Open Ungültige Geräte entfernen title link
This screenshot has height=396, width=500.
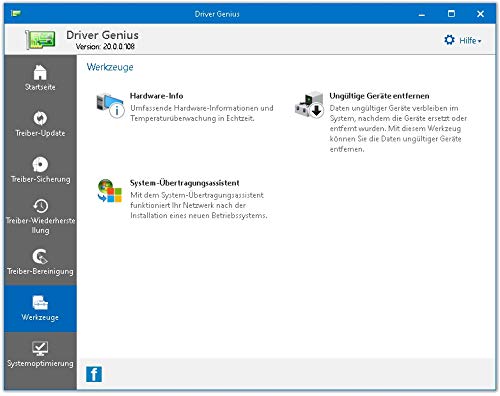[379, 96]
